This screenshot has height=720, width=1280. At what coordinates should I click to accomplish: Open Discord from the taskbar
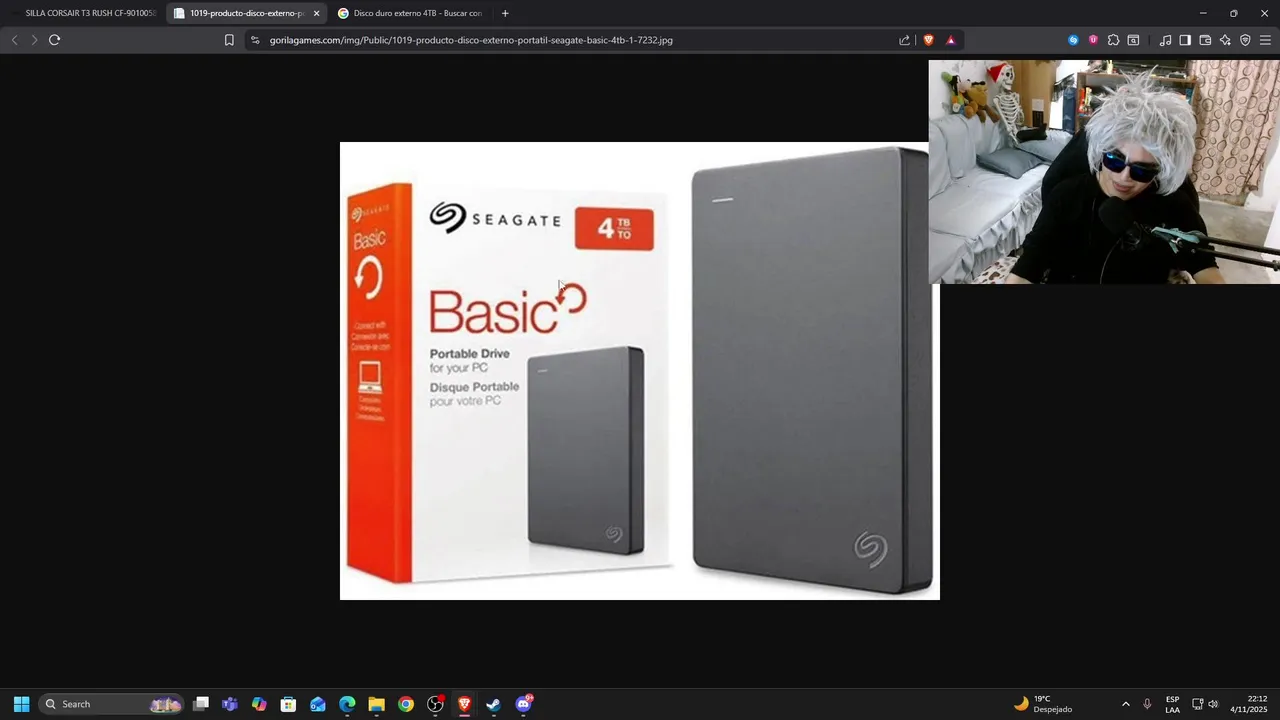coord(523,704)
